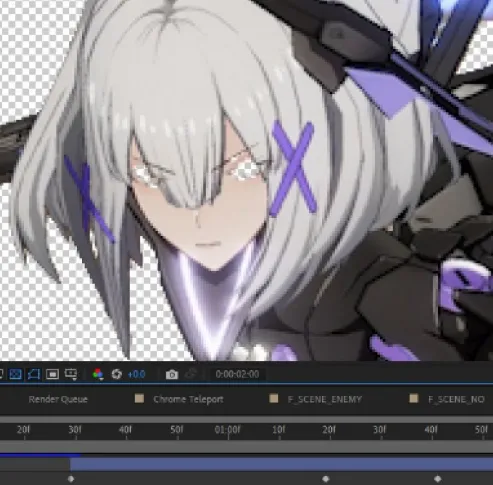The image size is (493, 485).
Task: Click the 10f mark after 01:00f
Action: coord(279,430)
